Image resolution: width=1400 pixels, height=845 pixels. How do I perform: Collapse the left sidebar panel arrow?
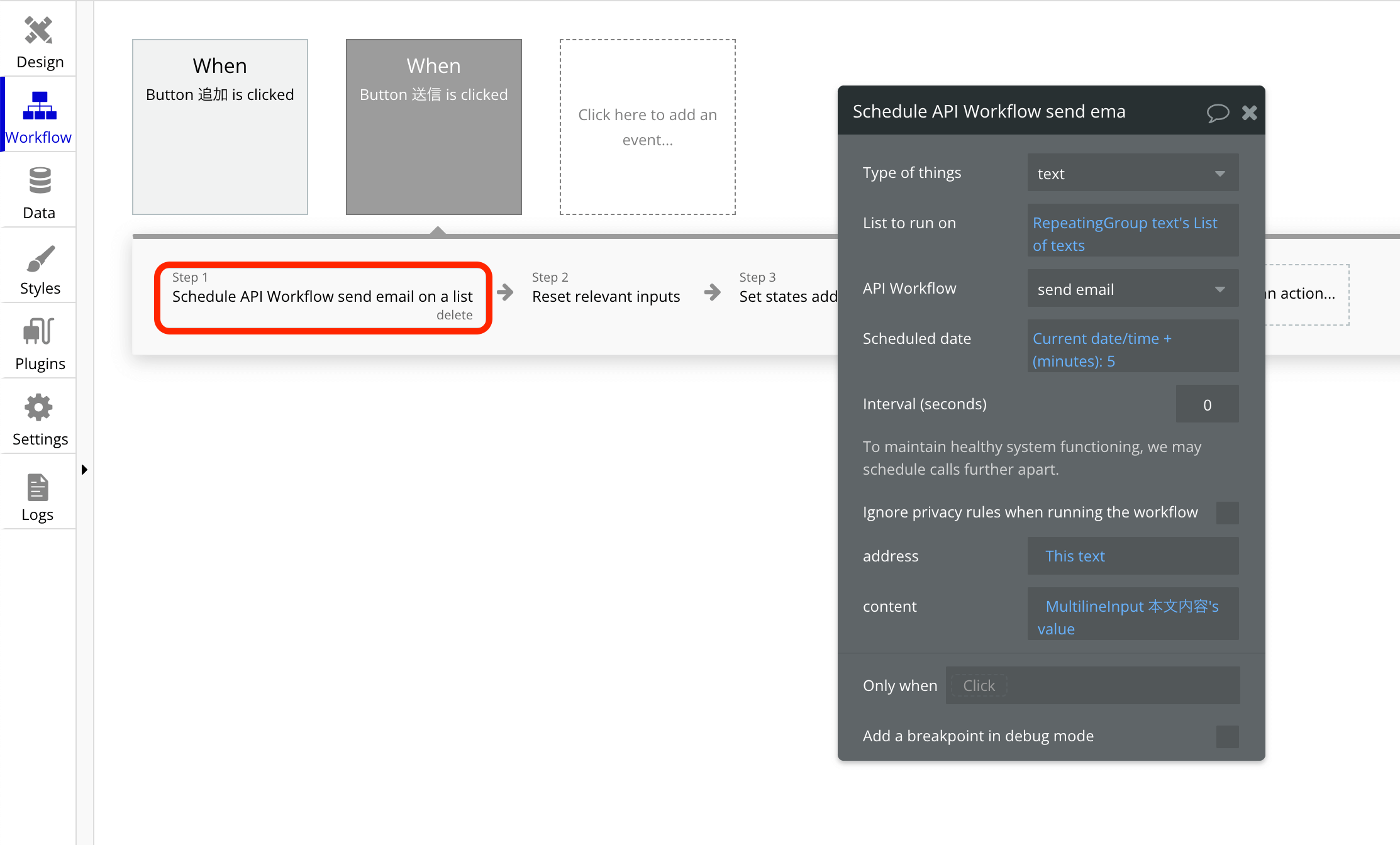(85, 469)
